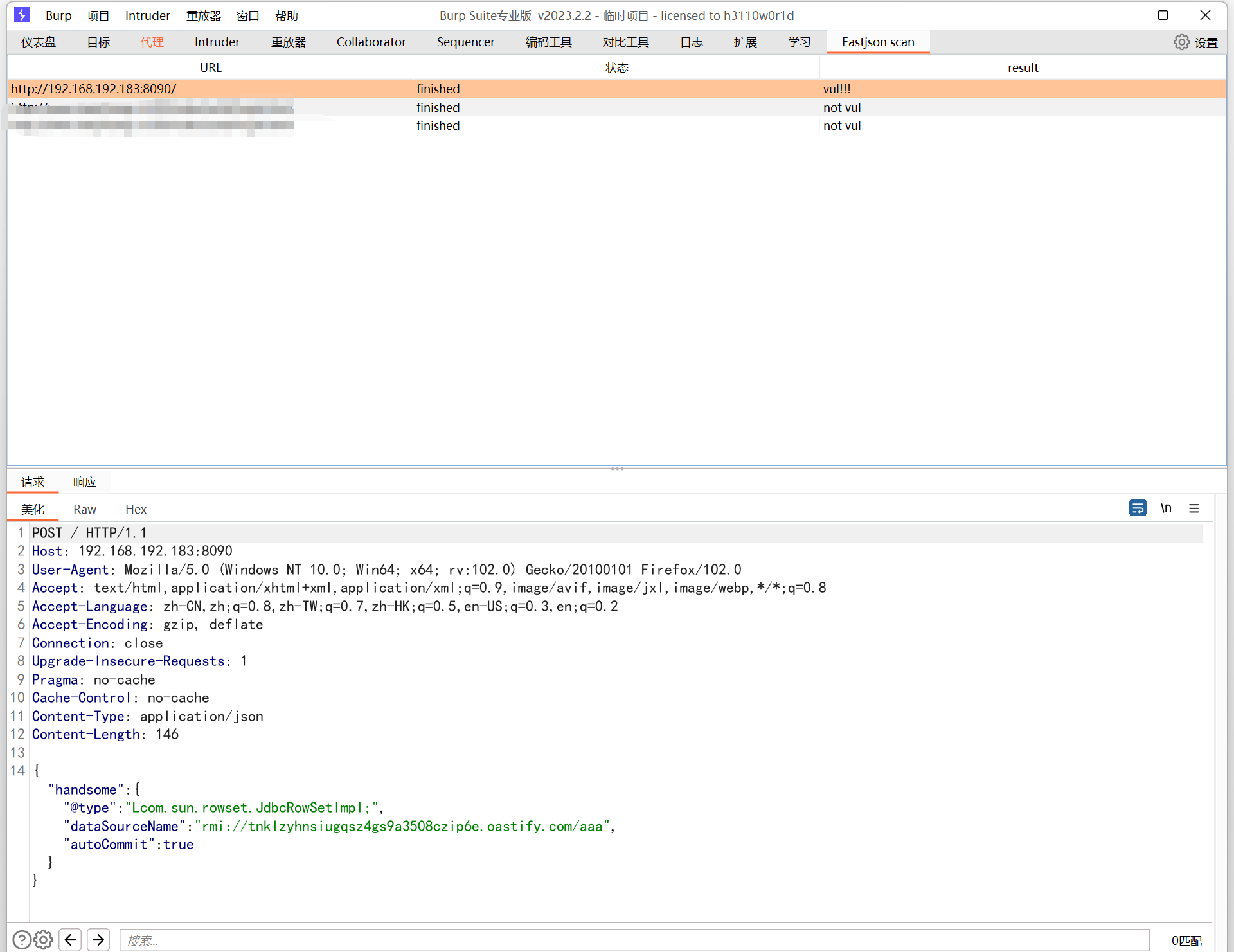1234x952 pixels.
Task: Switch to the 编码工具 tab
Action: [549, 42]
